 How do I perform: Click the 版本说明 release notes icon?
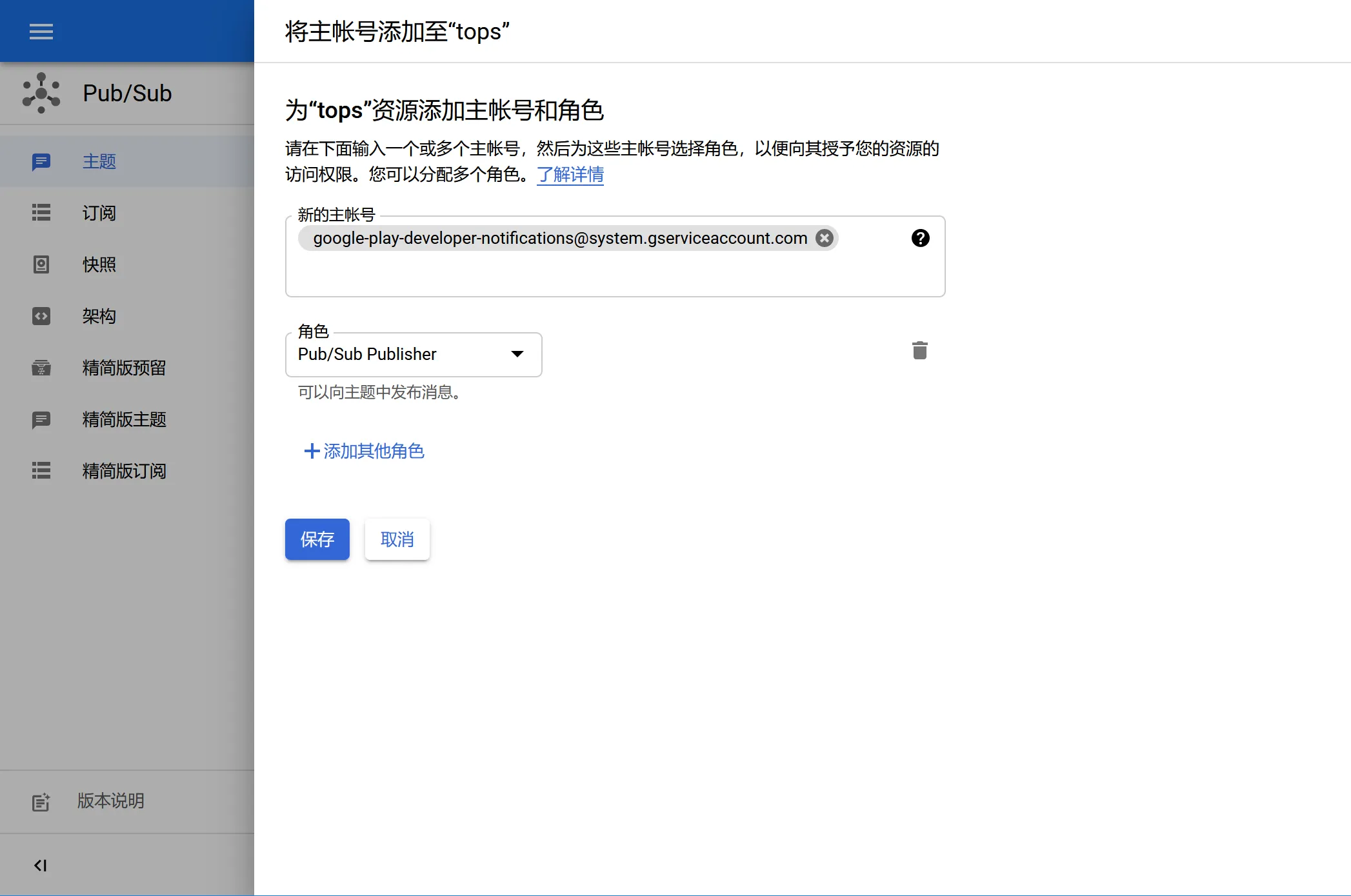pyautogui.click(x=41, y=802)
